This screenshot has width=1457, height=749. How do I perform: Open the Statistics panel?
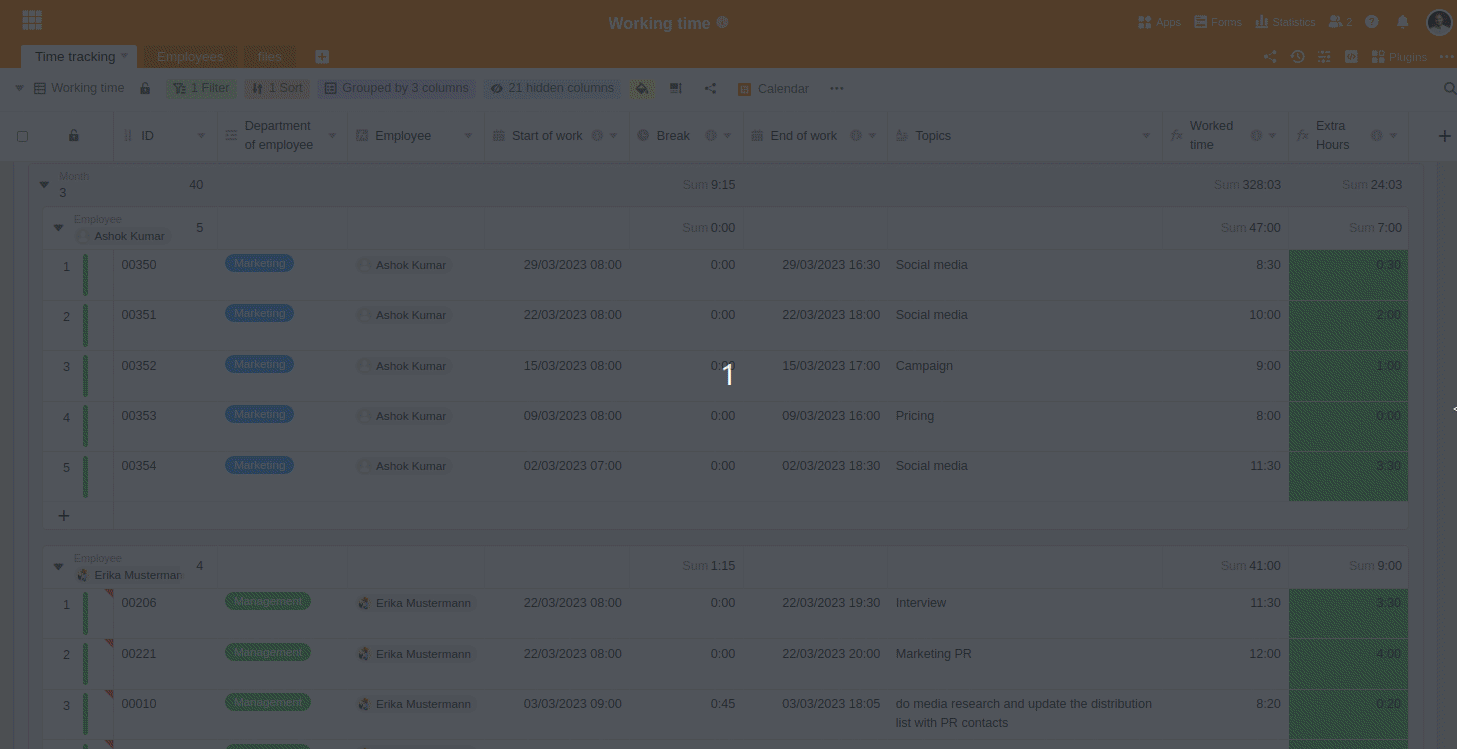(x=1285, y=22)
